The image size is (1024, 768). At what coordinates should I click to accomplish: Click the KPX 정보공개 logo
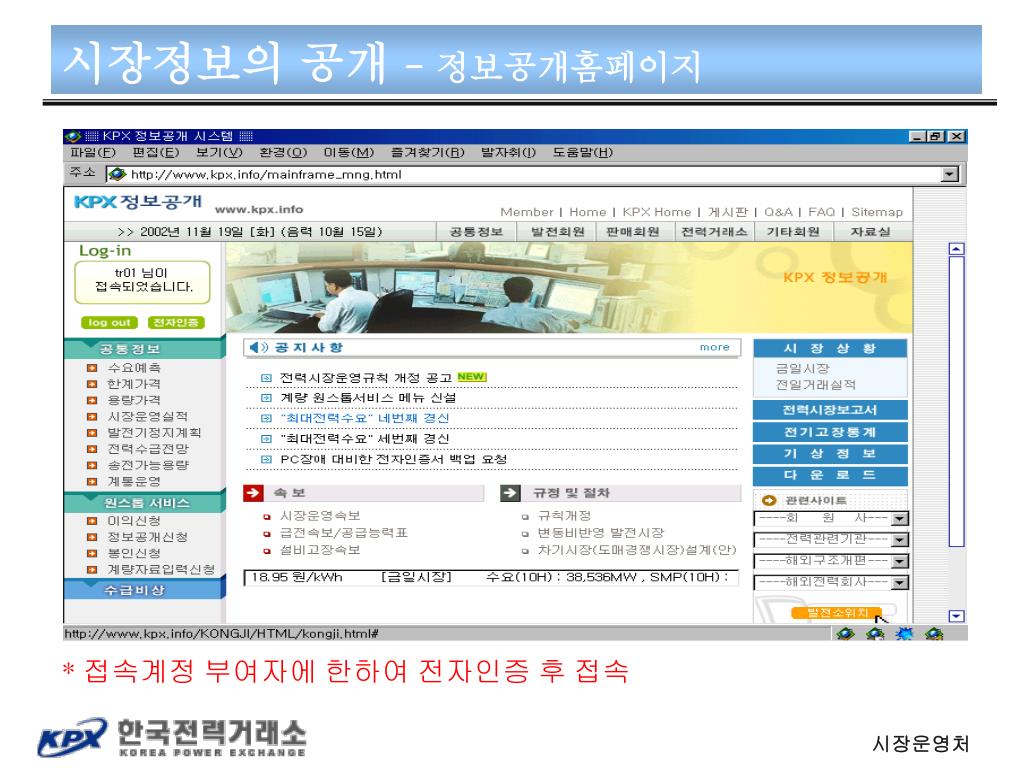[138, 202]
